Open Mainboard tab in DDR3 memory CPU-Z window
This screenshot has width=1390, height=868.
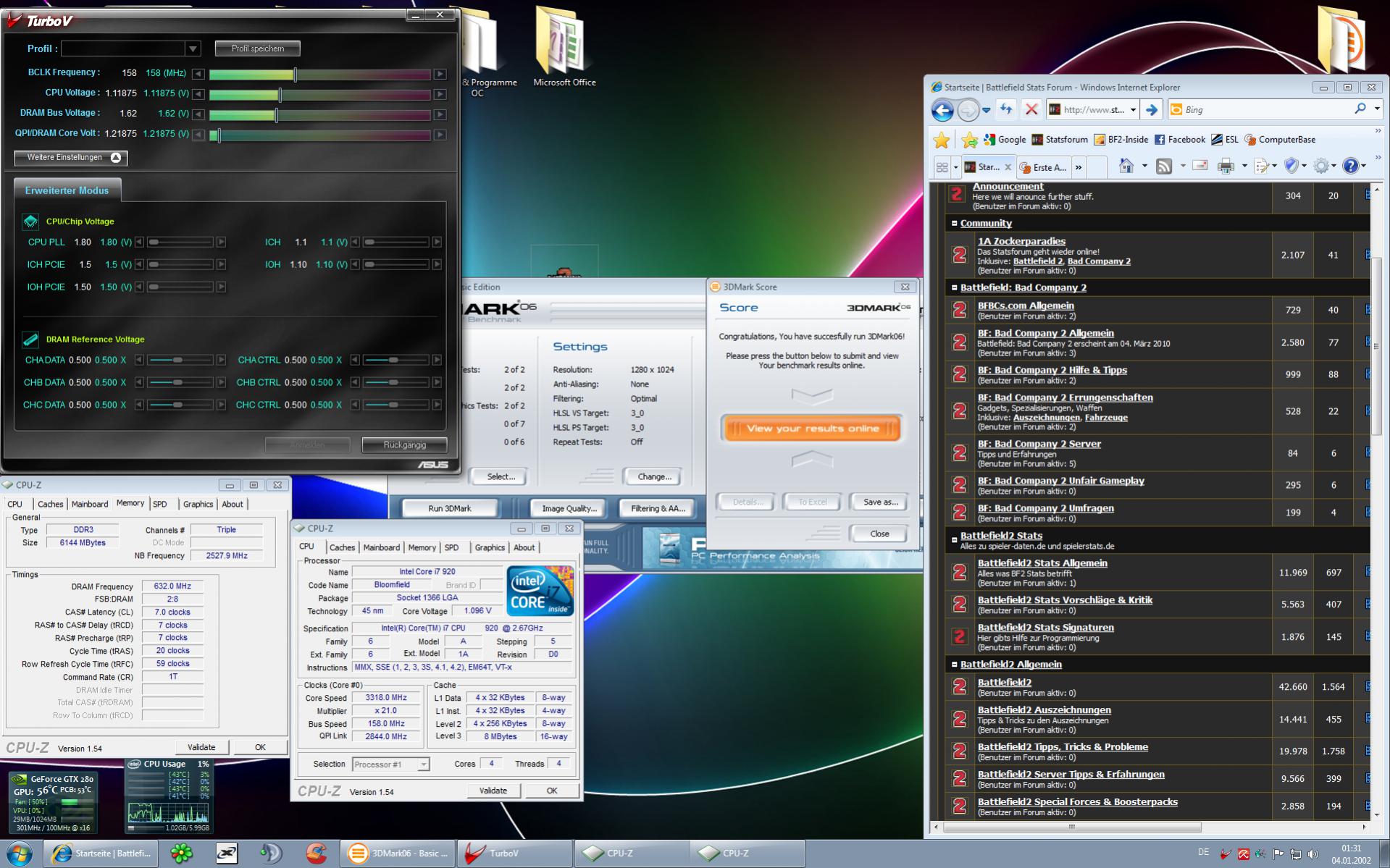[90, 504]
